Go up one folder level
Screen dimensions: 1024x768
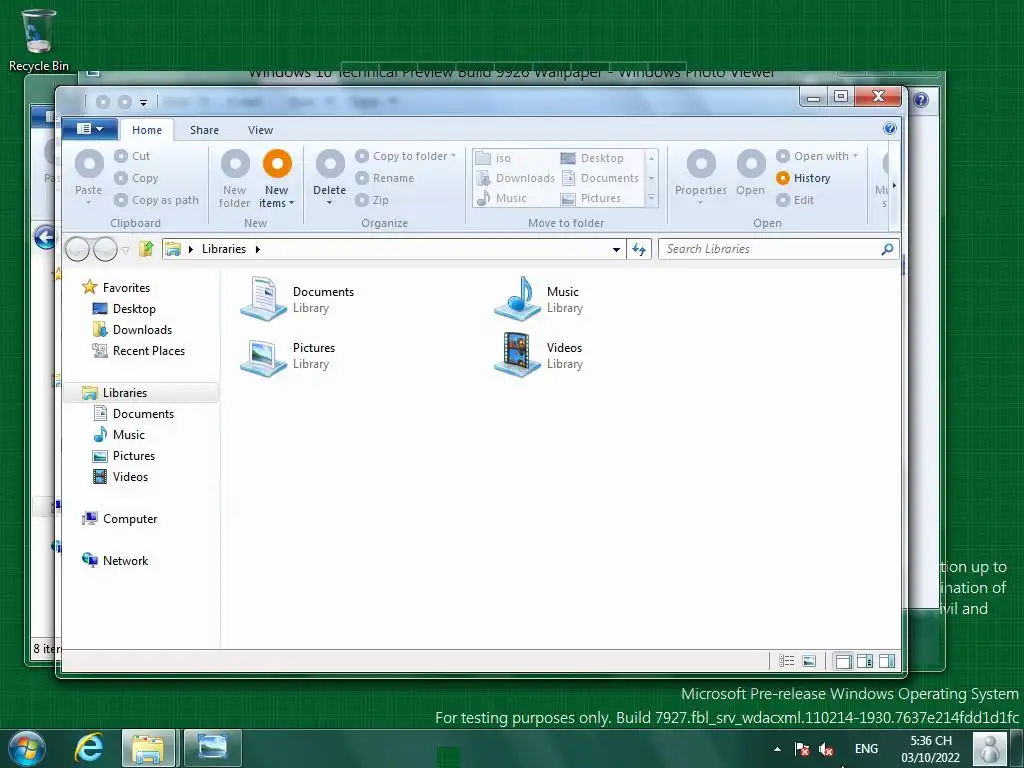(146, 249)
